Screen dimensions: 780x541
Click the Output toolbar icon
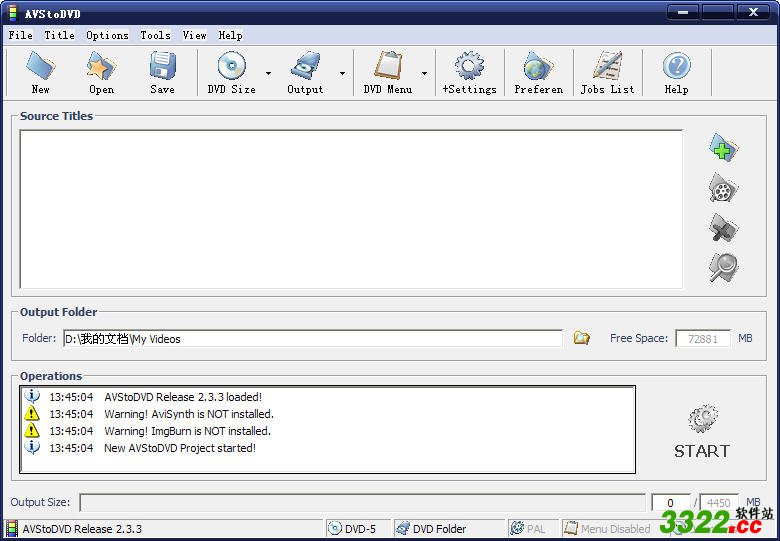(x=305, y=66)
